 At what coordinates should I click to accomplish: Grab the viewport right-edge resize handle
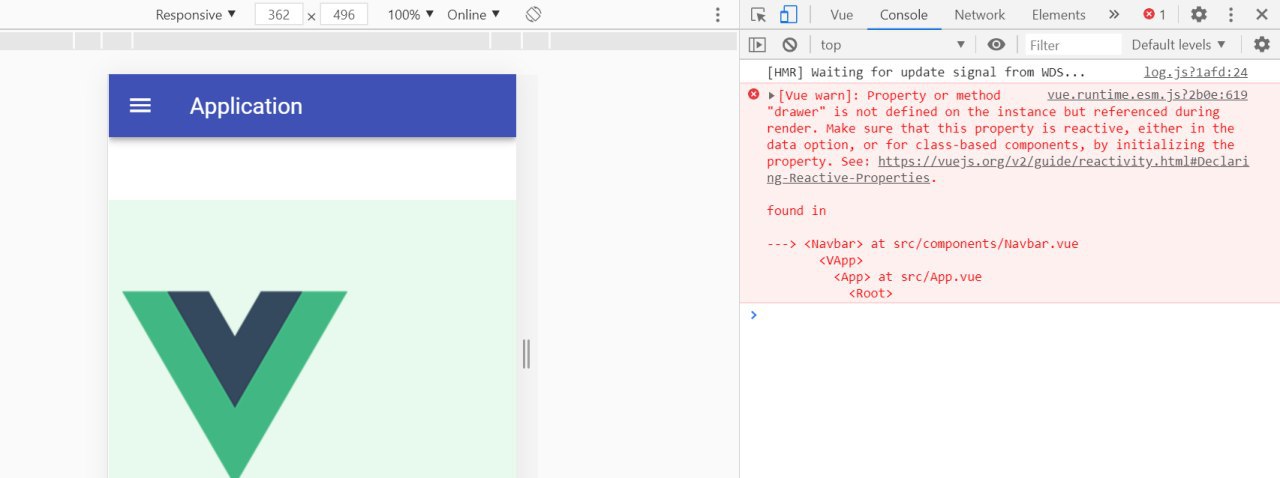(x=527, y=354)
